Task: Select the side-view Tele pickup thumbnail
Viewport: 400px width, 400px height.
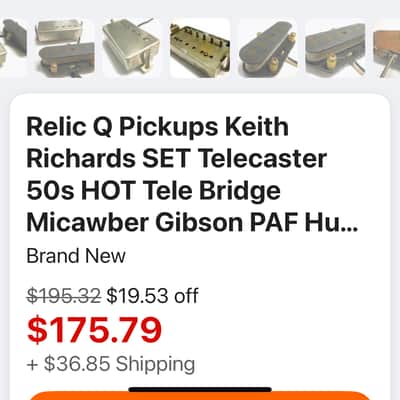Action: [x=336, y=48]
